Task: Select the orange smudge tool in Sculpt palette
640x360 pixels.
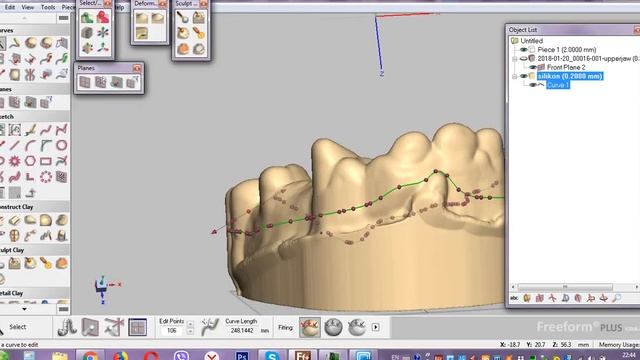Action: 199,33
